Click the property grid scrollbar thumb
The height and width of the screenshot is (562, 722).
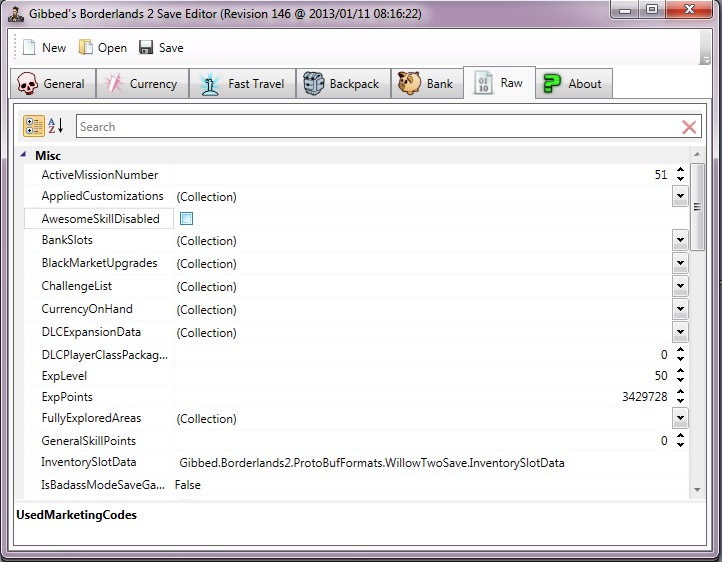coord(697,207)
